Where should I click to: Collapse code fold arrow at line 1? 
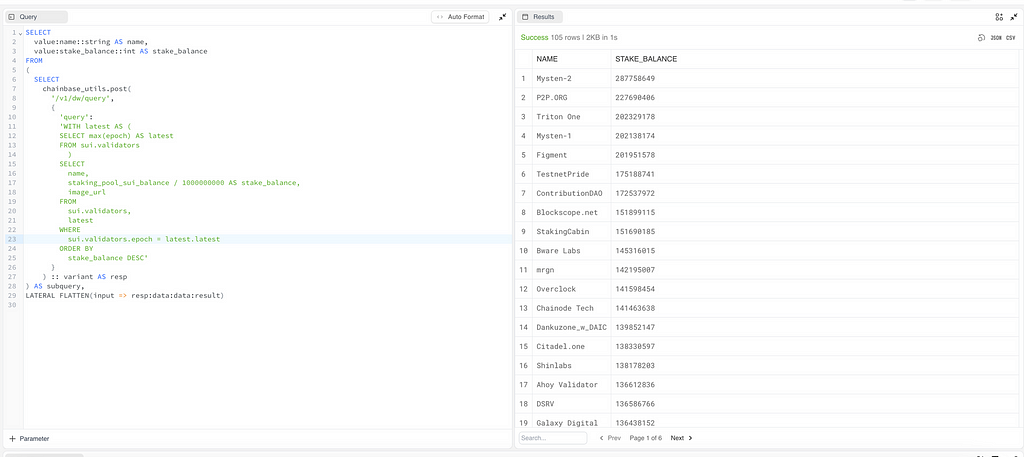point(20,33)
